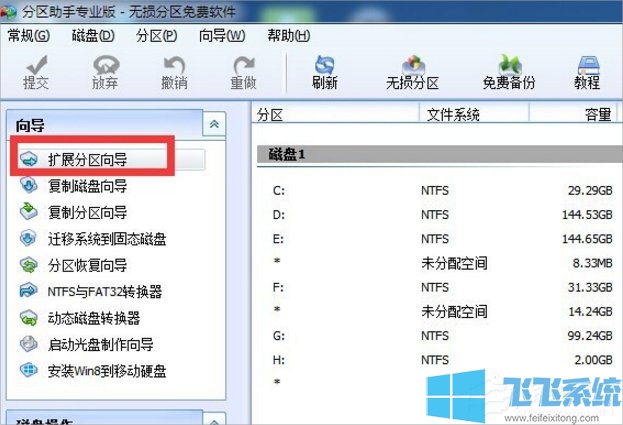Open the 无损分区 tool icon
Image resolution: width=623 pixels, height=425 pixels.
[413, 70]
